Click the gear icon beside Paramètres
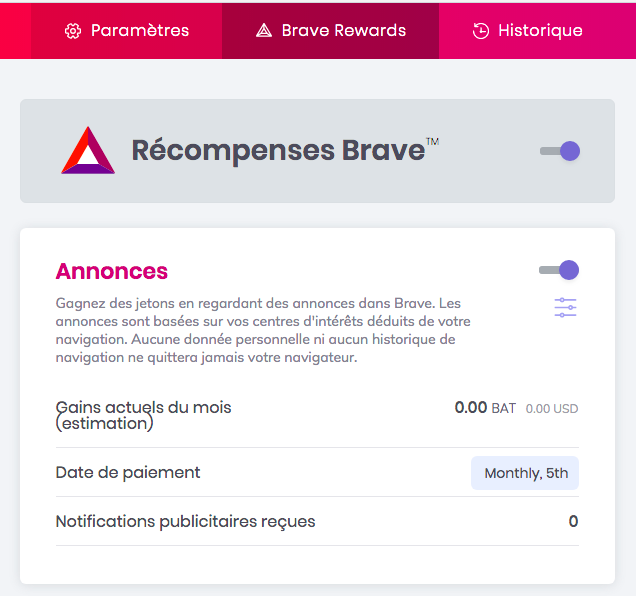 pyautogui.click(x=73, y=30)
